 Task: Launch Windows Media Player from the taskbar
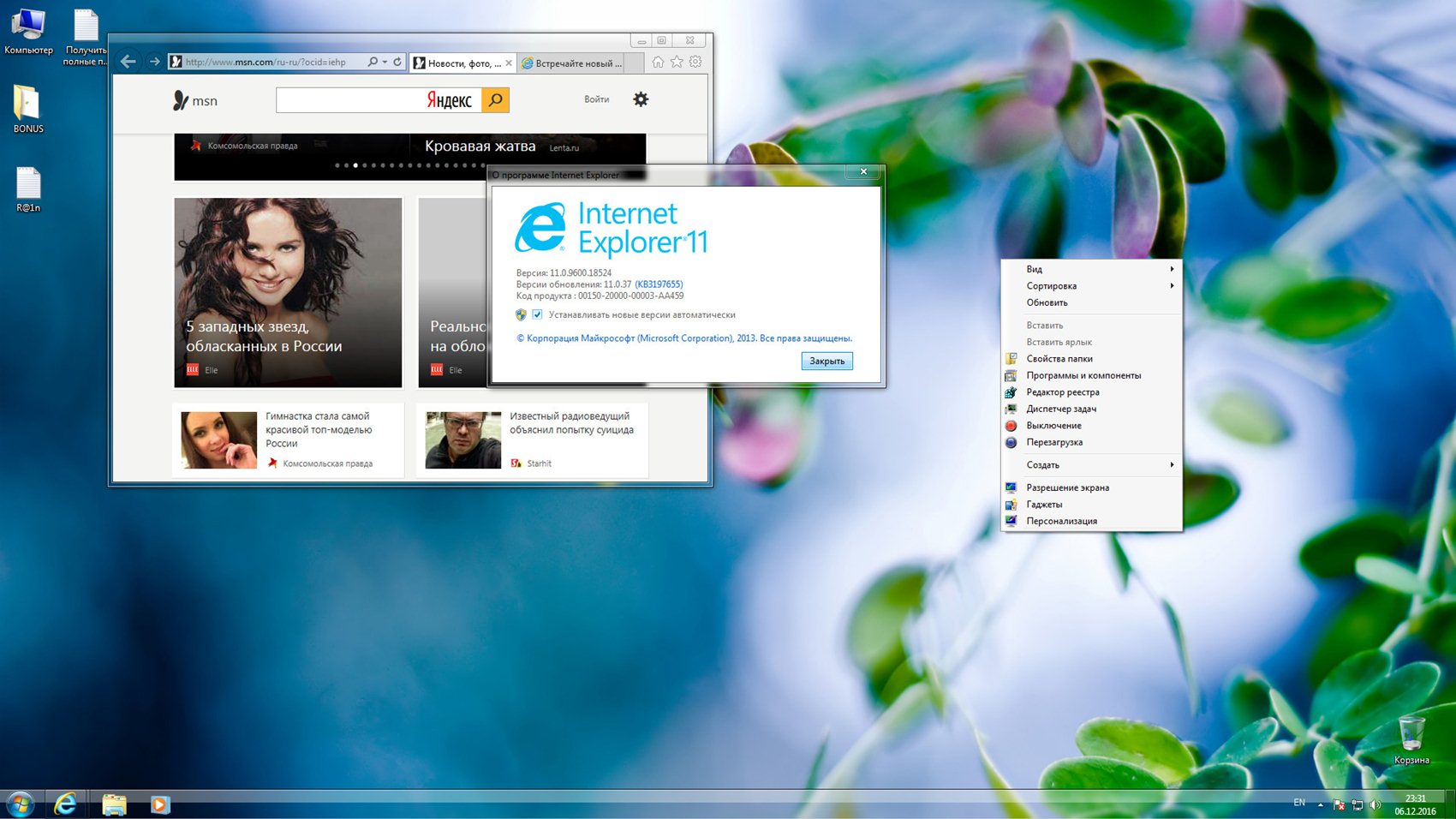coord(160,804)
